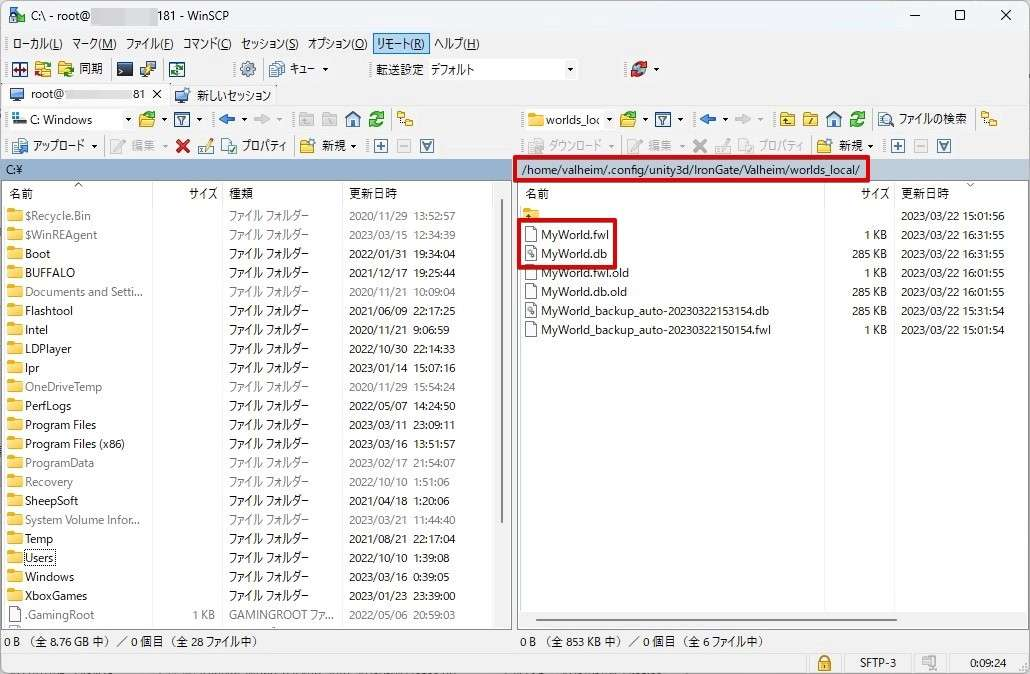Screen dimensions: 1030x674
Task: Open the C: Windows drive dropdown
Action: coord(72,120)
